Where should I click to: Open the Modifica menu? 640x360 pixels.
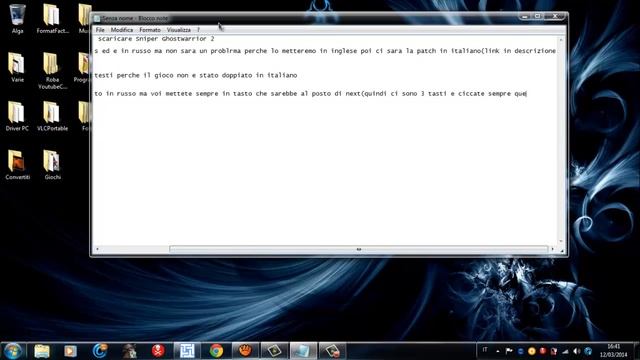tap(122, 30)
